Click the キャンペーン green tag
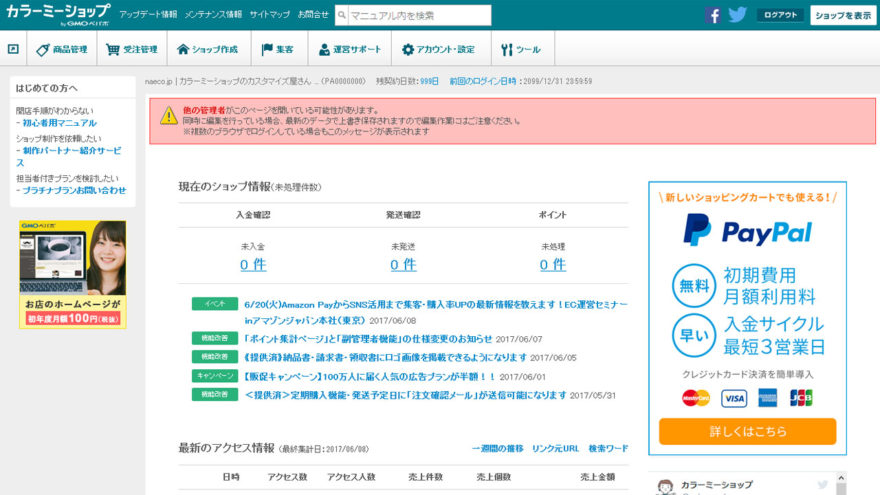 (214, 375)
